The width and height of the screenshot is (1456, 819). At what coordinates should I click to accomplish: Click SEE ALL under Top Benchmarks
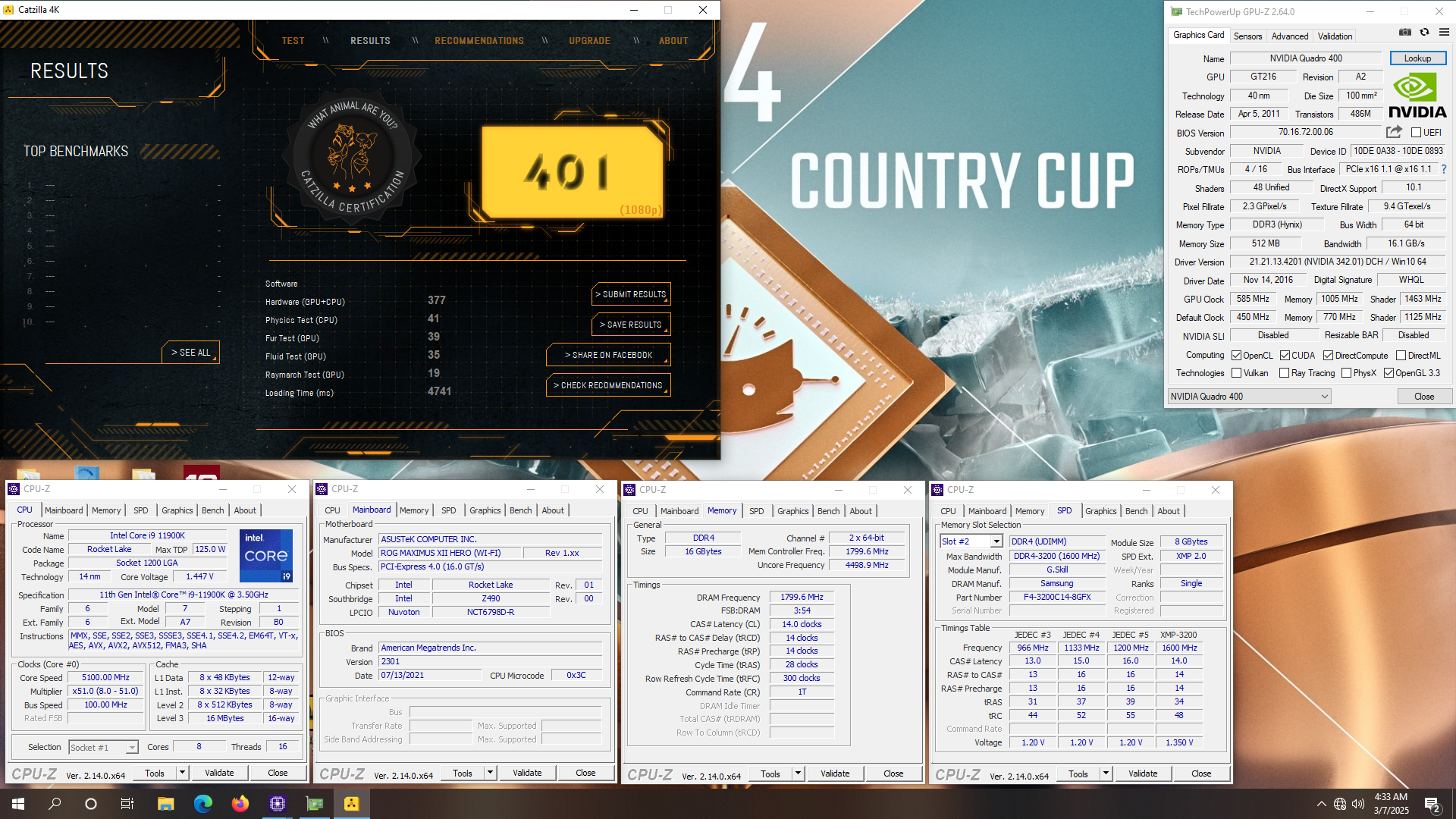click(191, 353)
